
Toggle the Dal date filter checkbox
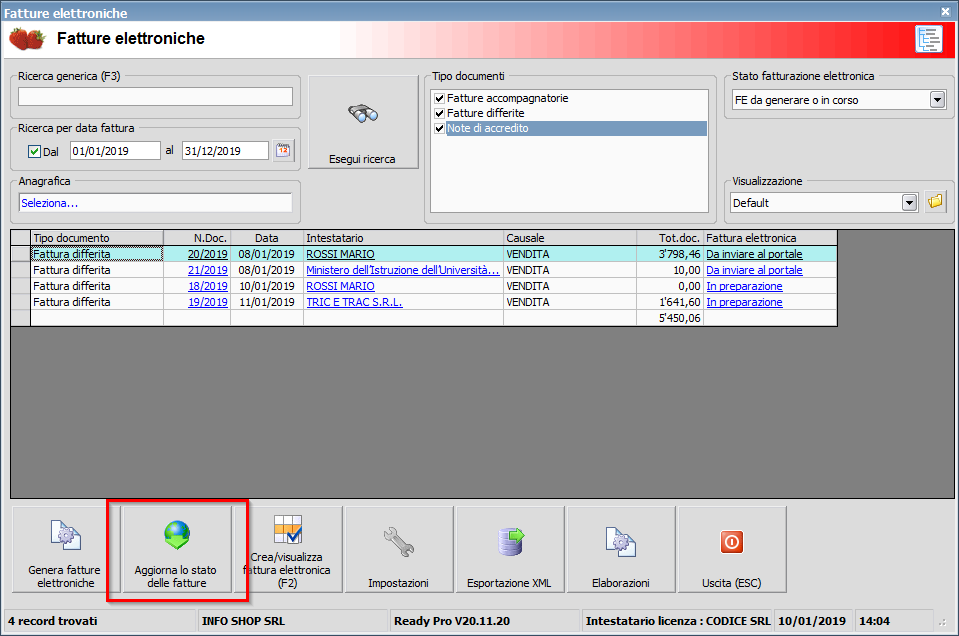(x=34, y=151)
